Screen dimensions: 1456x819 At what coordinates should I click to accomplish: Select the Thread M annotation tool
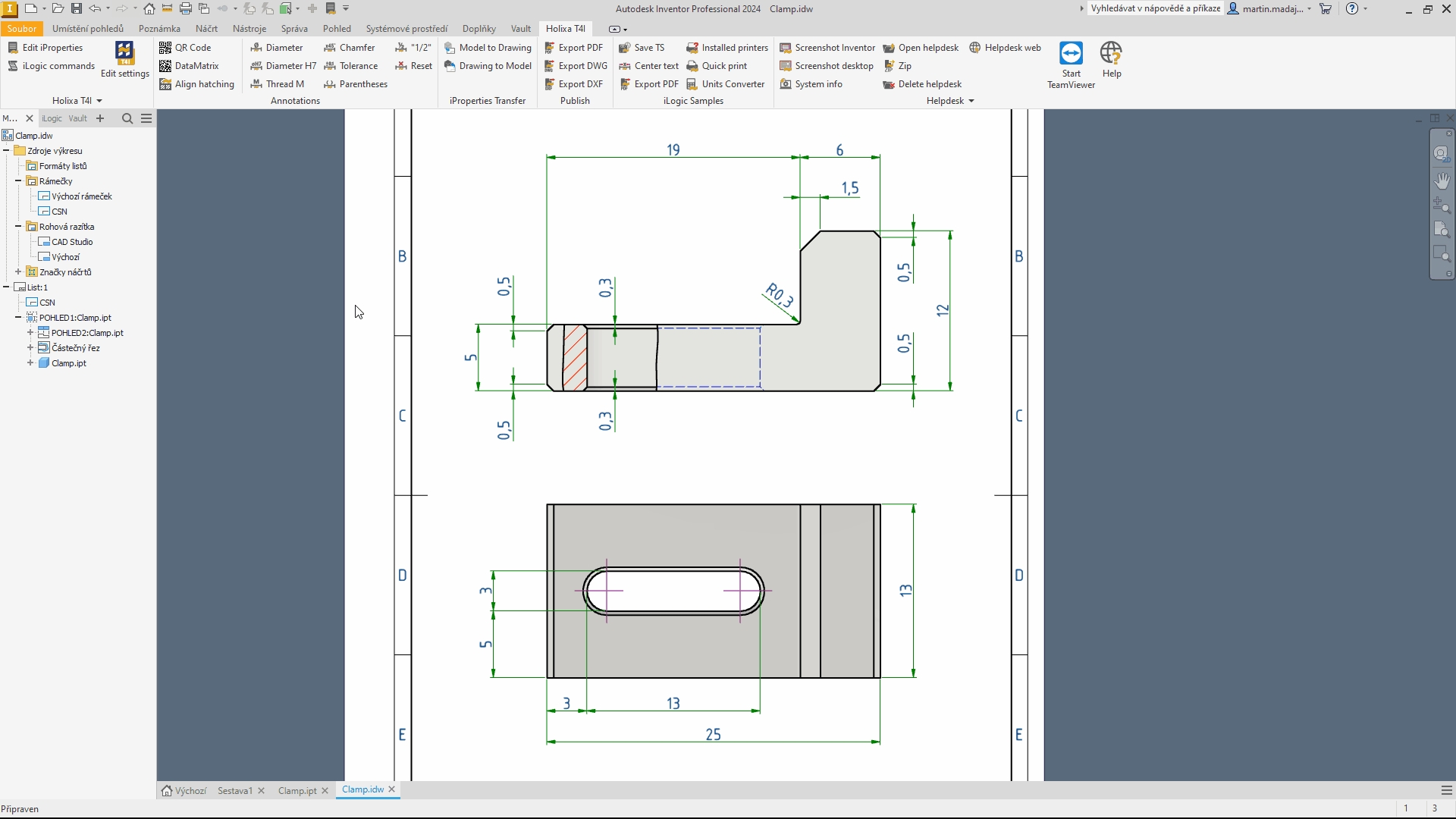278,84
